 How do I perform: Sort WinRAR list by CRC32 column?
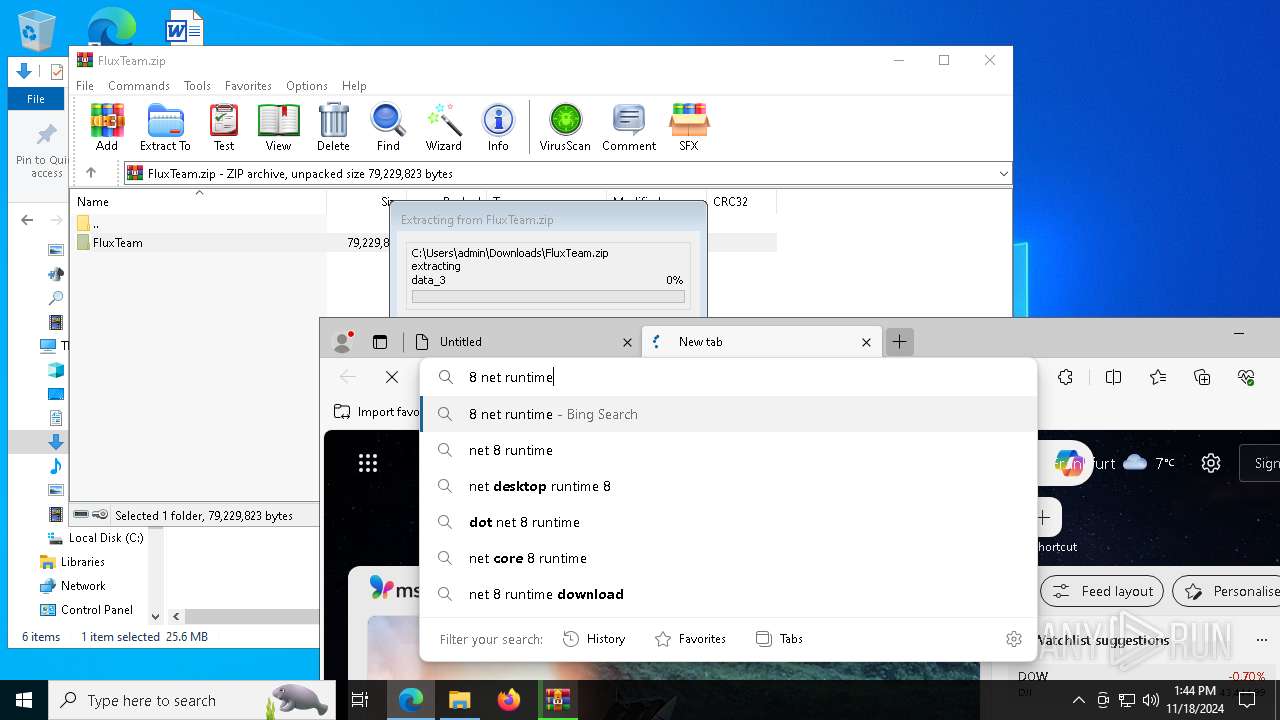[730, 201]
